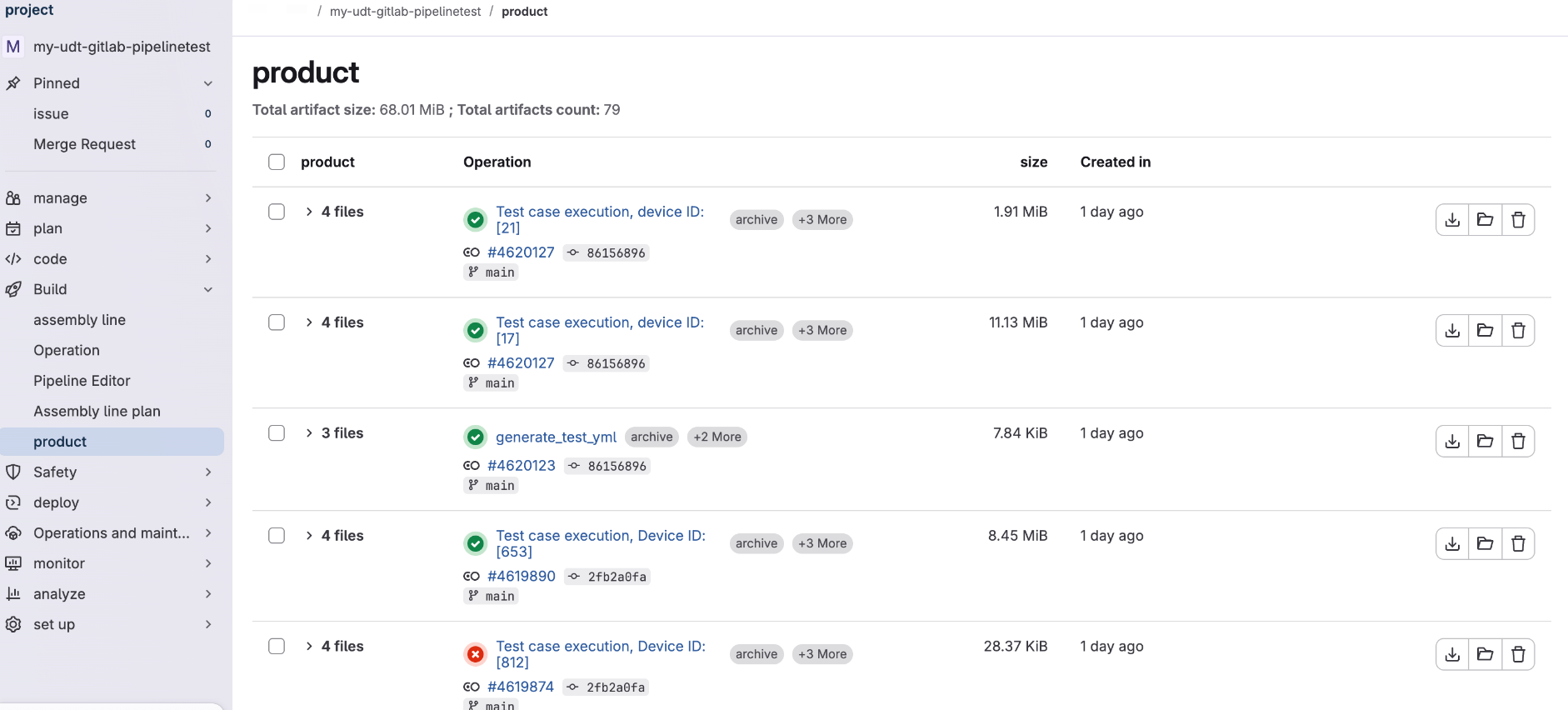Screen dimensions: 1568x710
Task: Browse artifacts folder for generate_test_yml job
Action: (x=1485, y=442)
